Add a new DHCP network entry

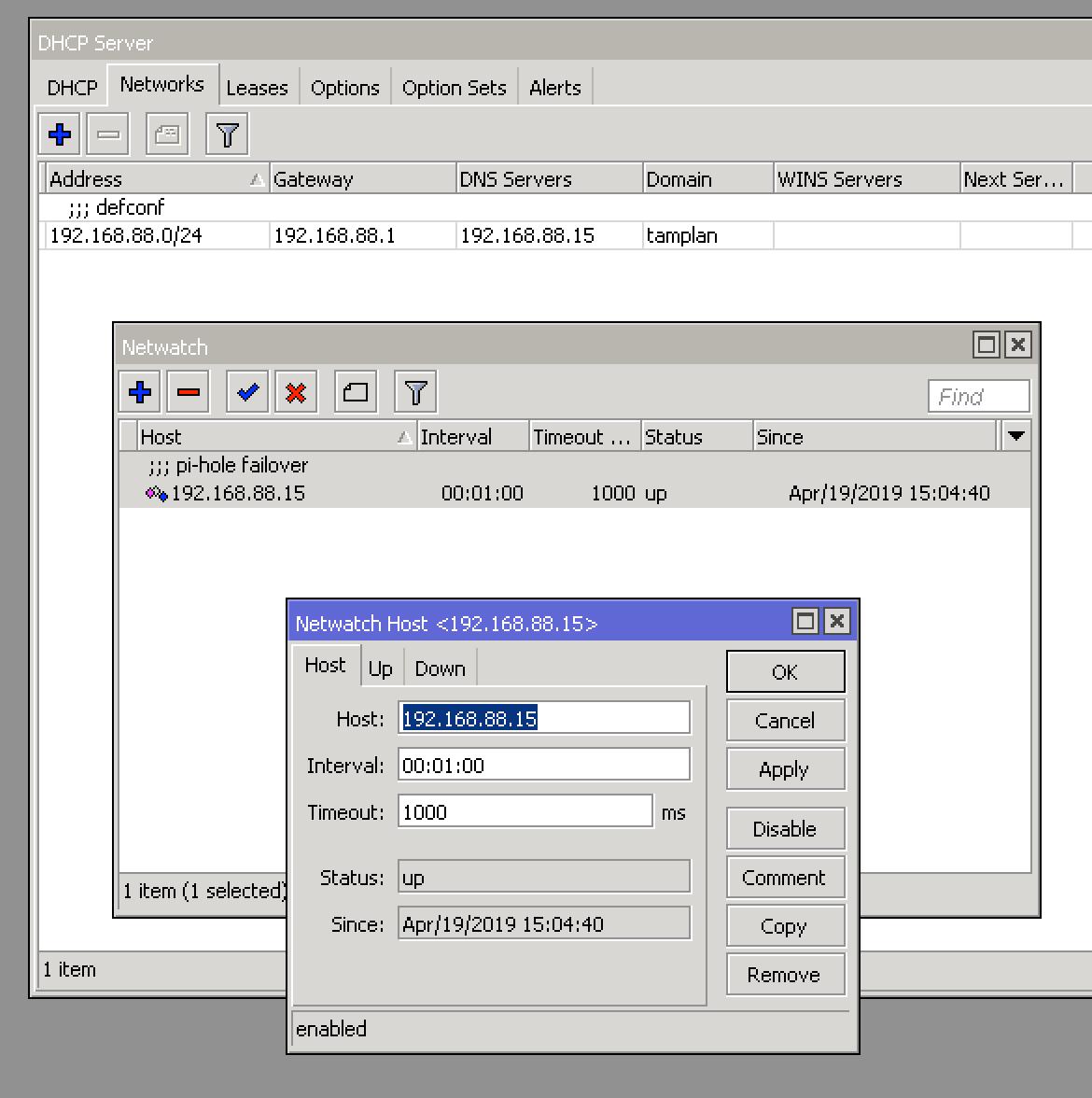tap(60, 134)
